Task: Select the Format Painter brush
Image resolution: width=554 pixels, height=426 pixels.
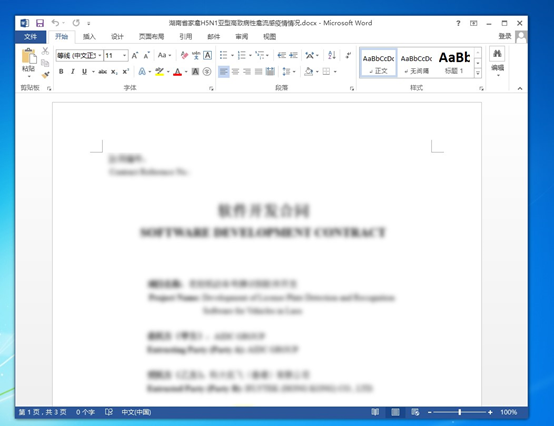Action: click(x=45, y=75)
